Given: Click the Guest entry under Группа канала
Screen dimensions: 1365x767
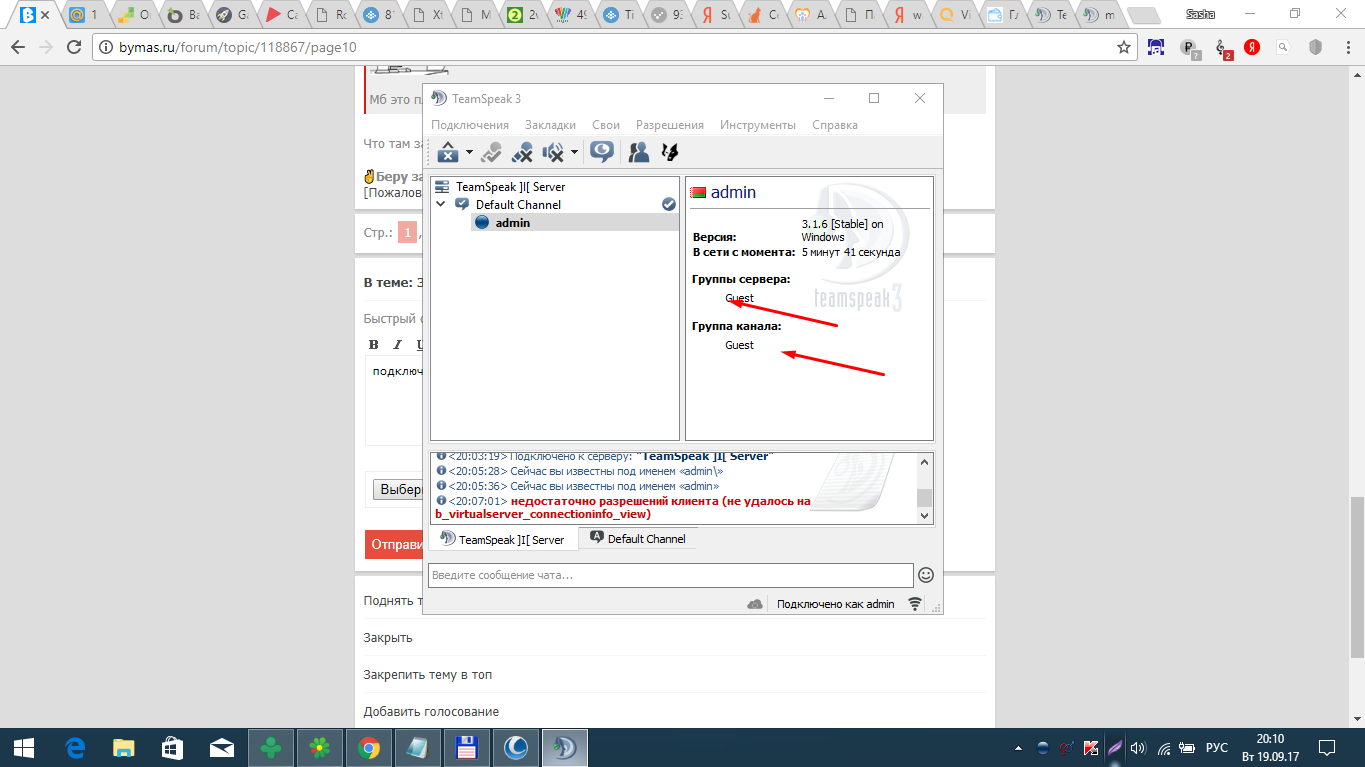Looking at the screenshot, I should 740,345.
